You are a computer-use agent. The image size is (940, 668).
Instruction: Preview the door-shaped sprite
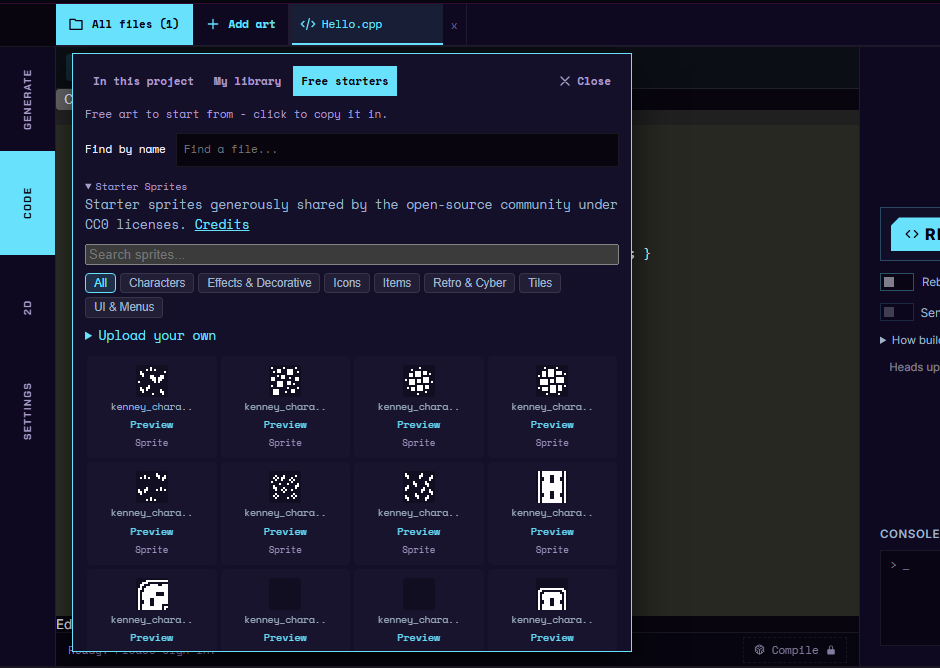pos(552,532)
